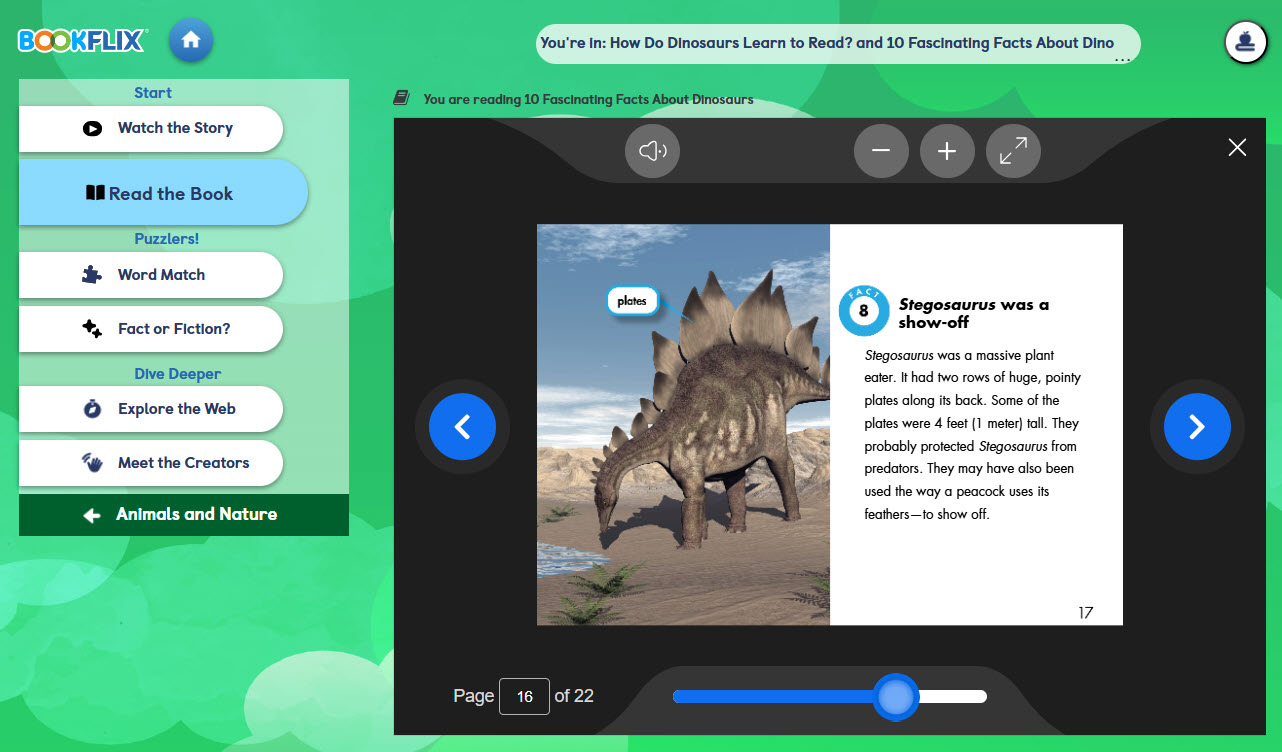The height and width of the screenshot is (752, 1282).
Task: Click the BookFlix logo
Action: [x=83, y=41]
